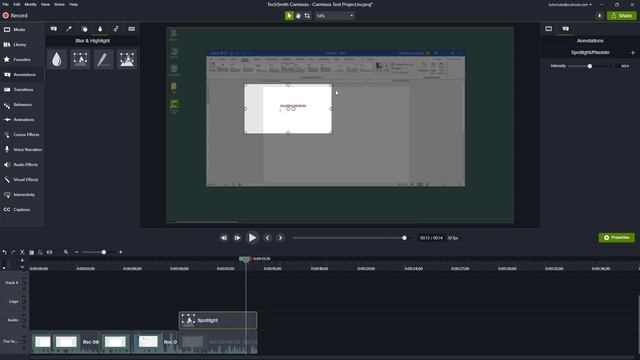The width and height of the screenshot is (640, 360).
Task: Open Visual Effects panel
Action: pos(20,180)
